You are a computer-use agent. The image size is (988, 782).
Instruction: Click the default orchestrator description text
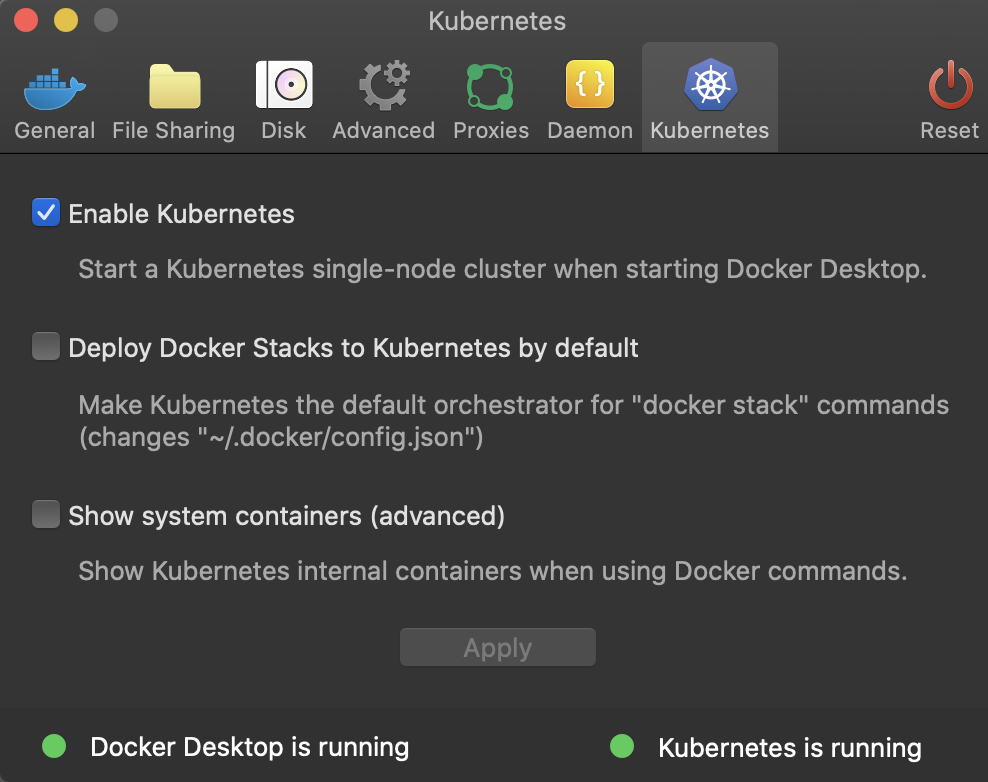[514, 421]
